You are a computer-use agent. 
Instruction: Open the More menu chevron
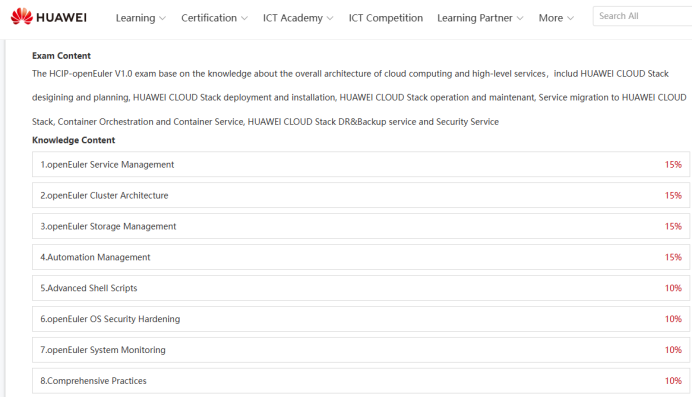[x=570, y=19]
